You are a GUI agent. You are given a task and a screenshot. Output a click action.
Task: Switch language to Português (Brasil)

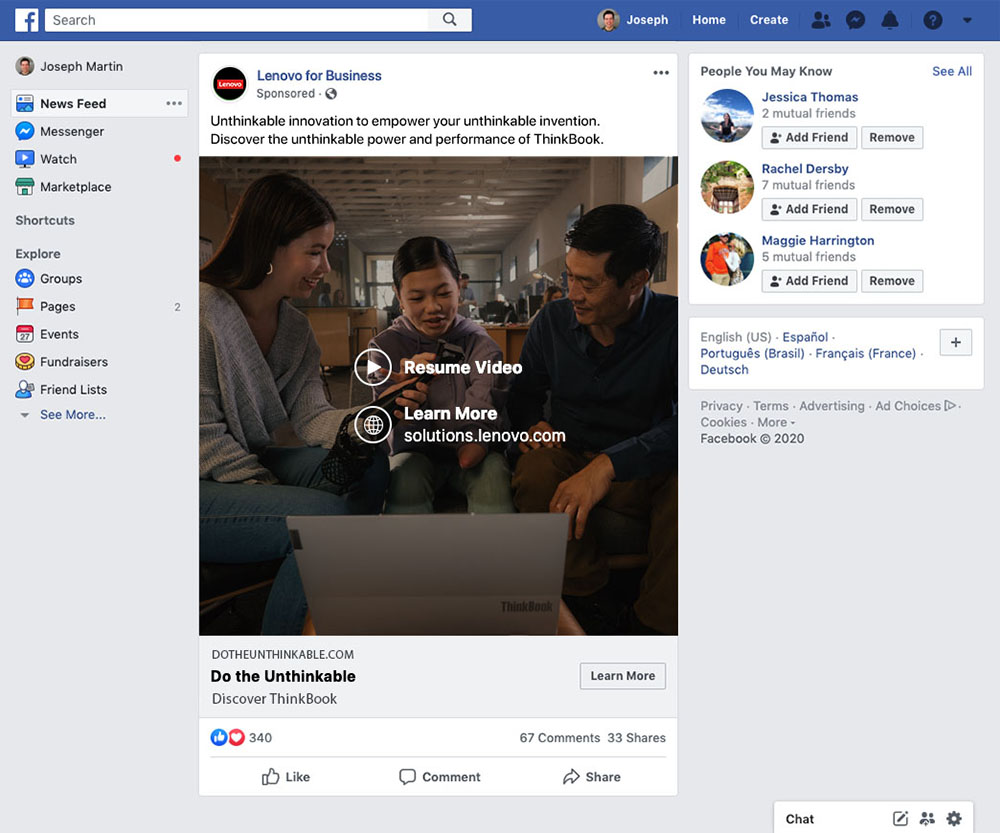pos(752,353)
